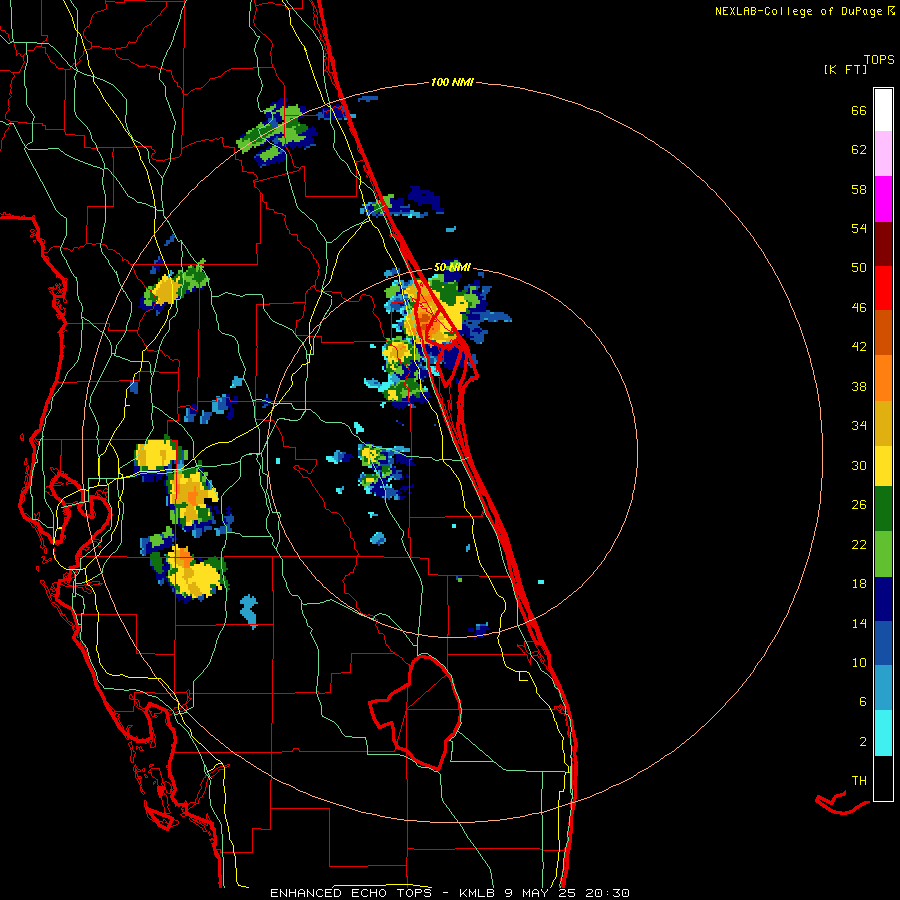
Task: Click the 58 legend value
Action: pyautogui.click(x=859, y=189)
